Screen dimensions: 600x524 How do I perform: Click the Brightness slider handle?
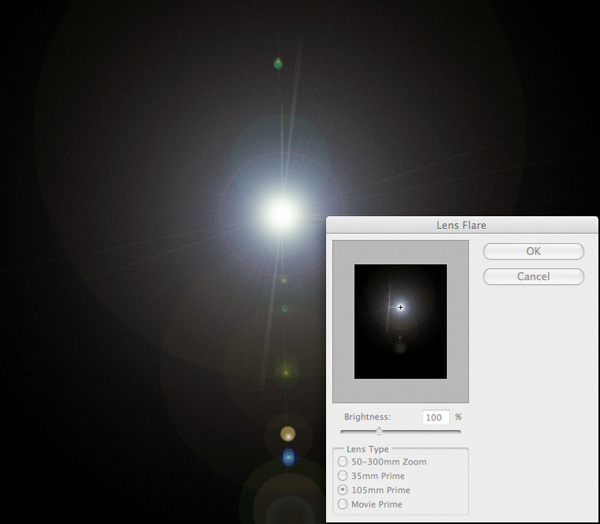click(379, 431)
